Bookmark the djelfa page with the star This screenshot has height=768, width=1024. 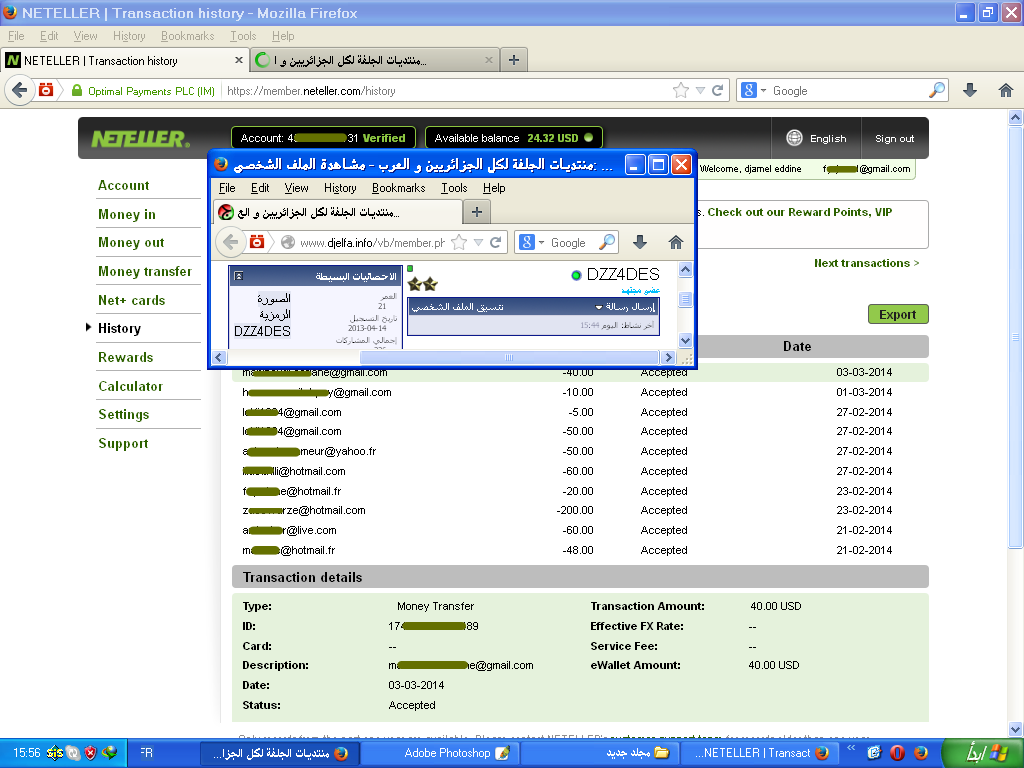pyautogui.click(x=459, y=242)
